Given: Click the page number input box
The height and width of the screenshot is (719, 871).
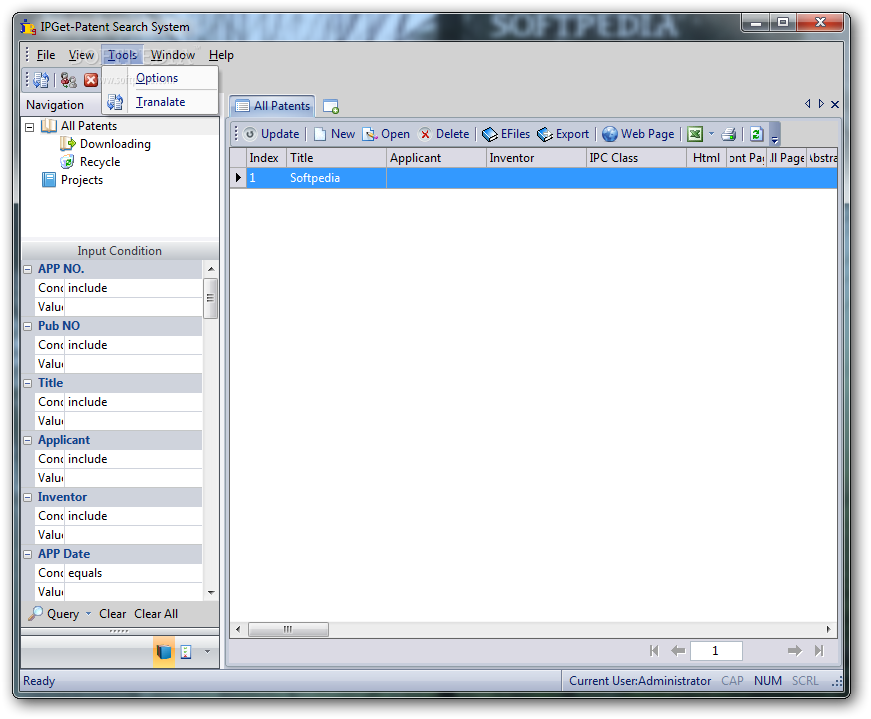Looking at the screenshot, I should 716,651.
